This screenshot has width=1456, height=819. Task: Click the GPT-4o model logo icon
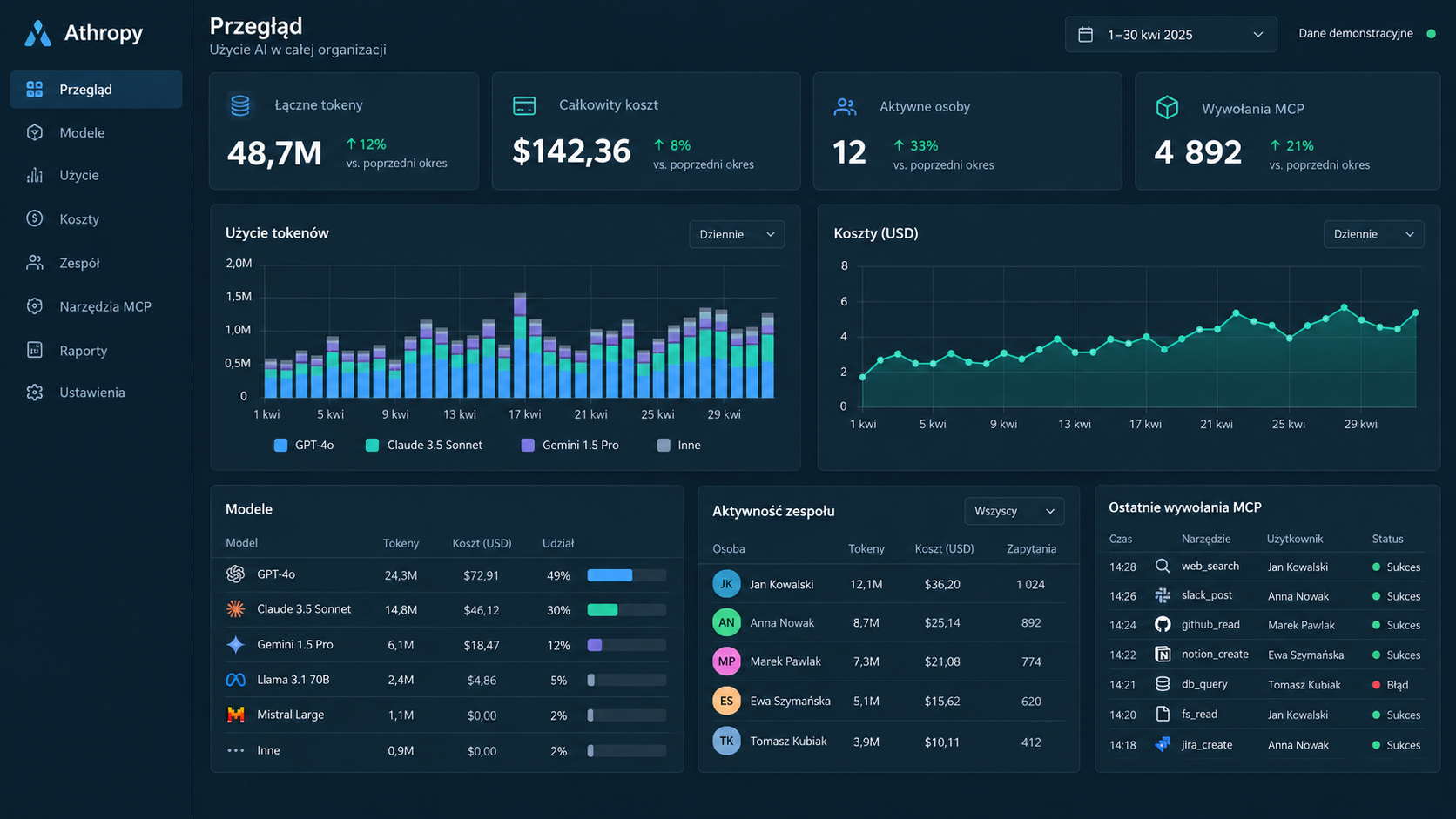click(x=235, y=574)
